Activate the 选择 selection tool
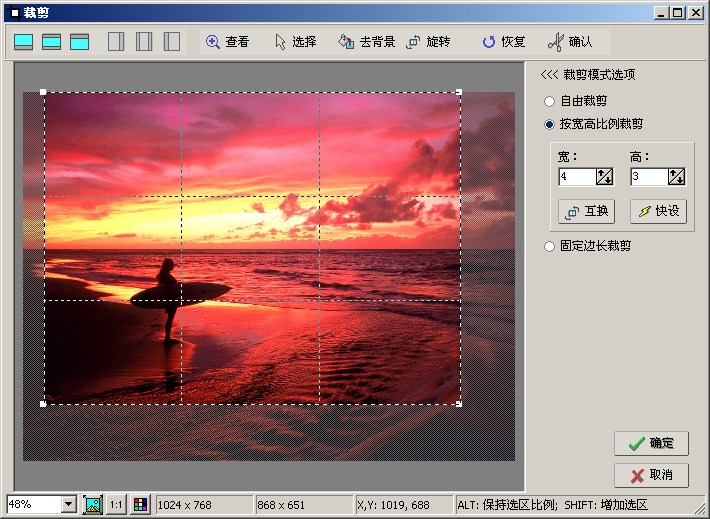 point(295,42)
